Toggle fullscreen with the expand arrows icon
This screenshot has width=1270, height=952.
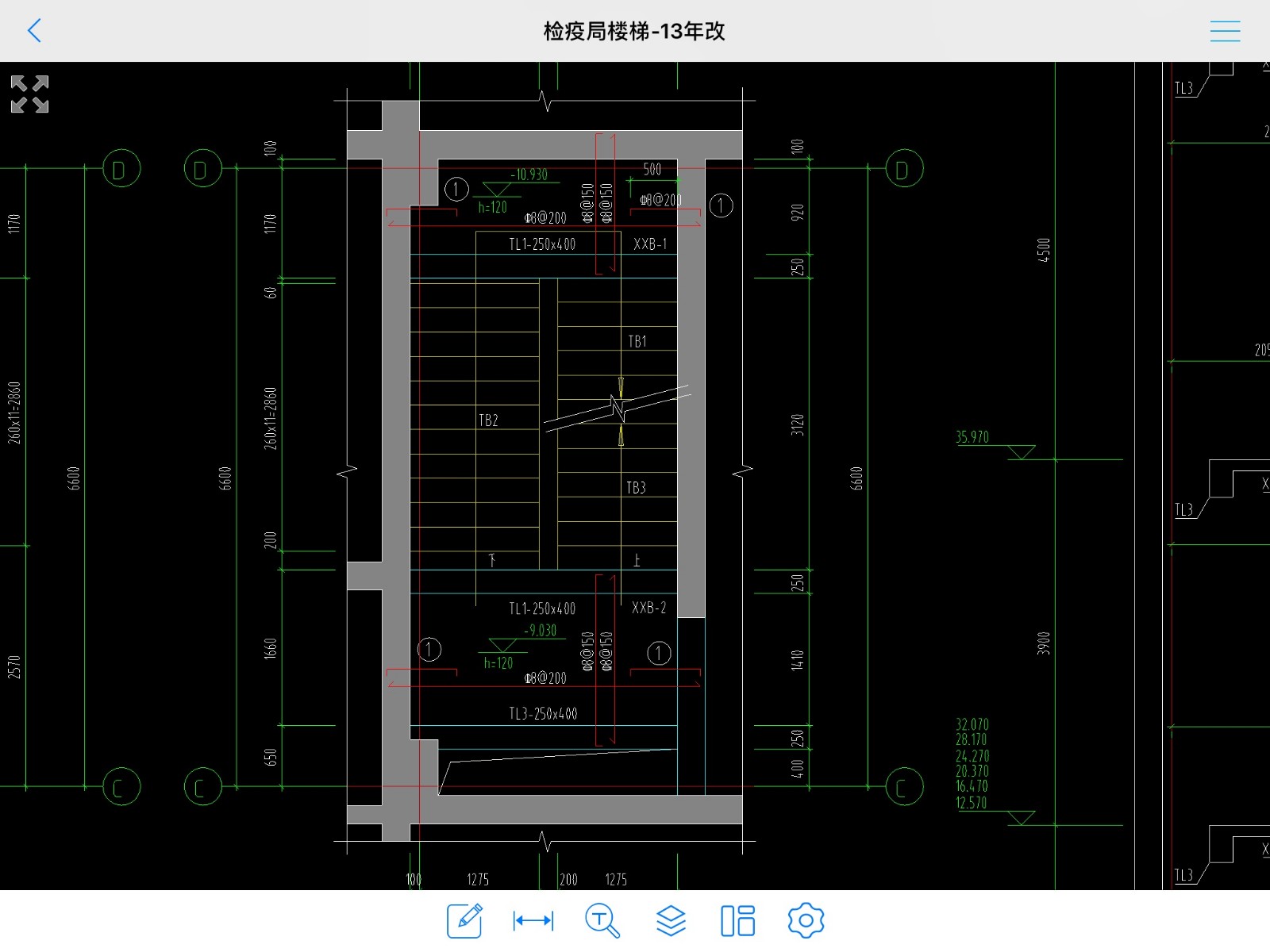pos(30,94)
